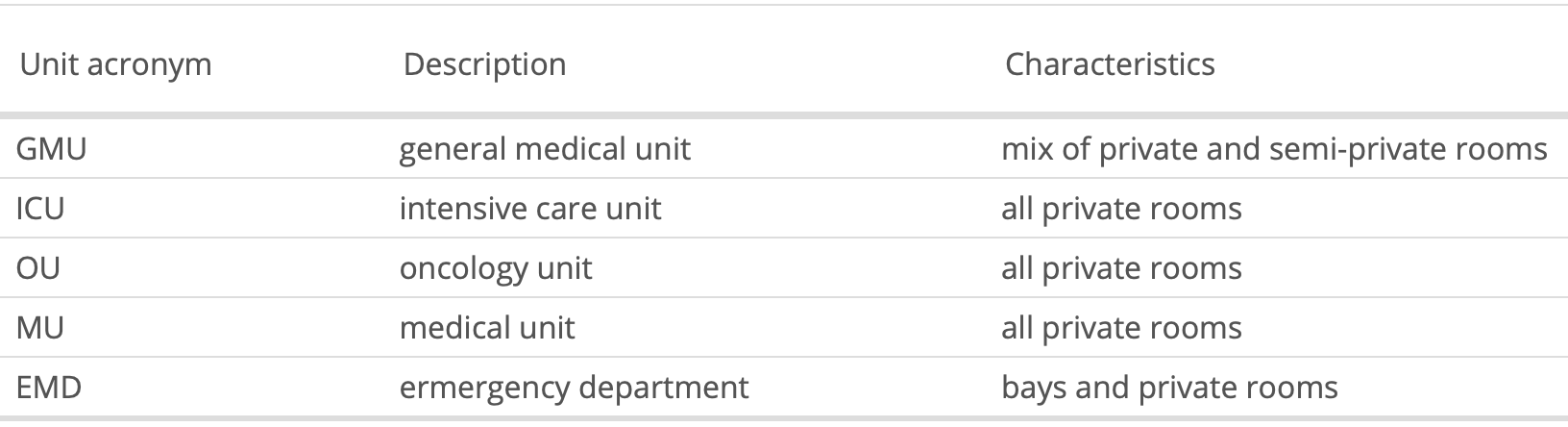Image resolution: width=1568 pixels, height=427 pixels.
Task: Select the GMU acronym cell
Action: pos(52,149)
